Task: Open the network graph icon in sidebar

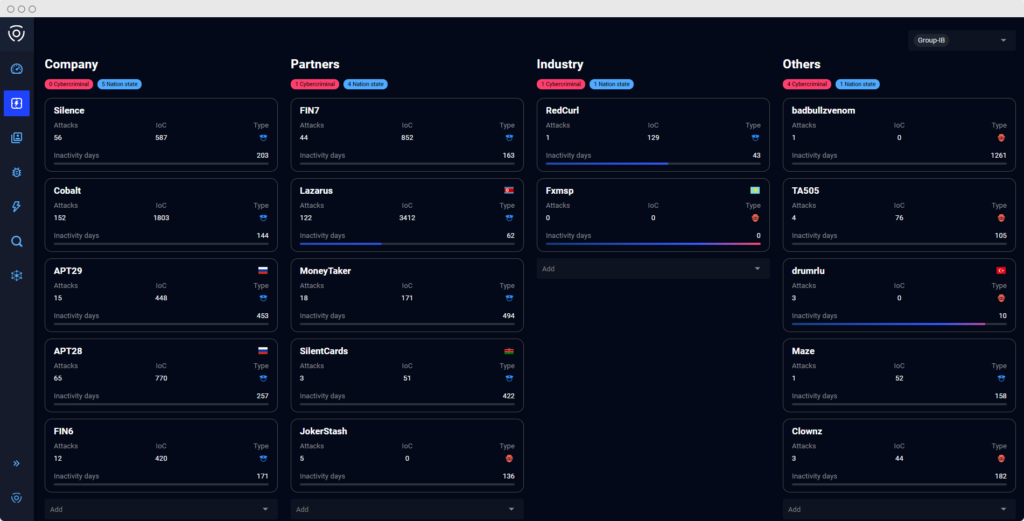Action: click(17, 275)
